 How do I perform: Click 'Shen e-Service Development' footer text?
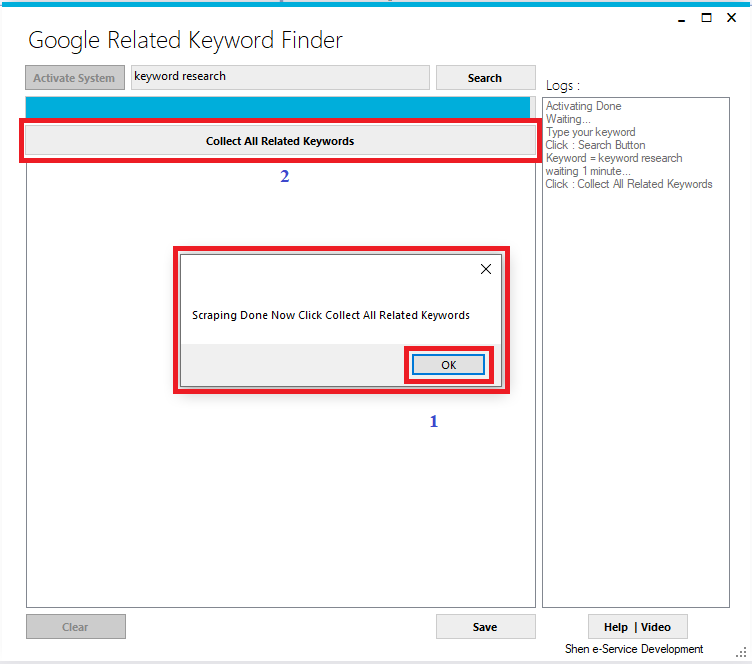tap(634, 649)
